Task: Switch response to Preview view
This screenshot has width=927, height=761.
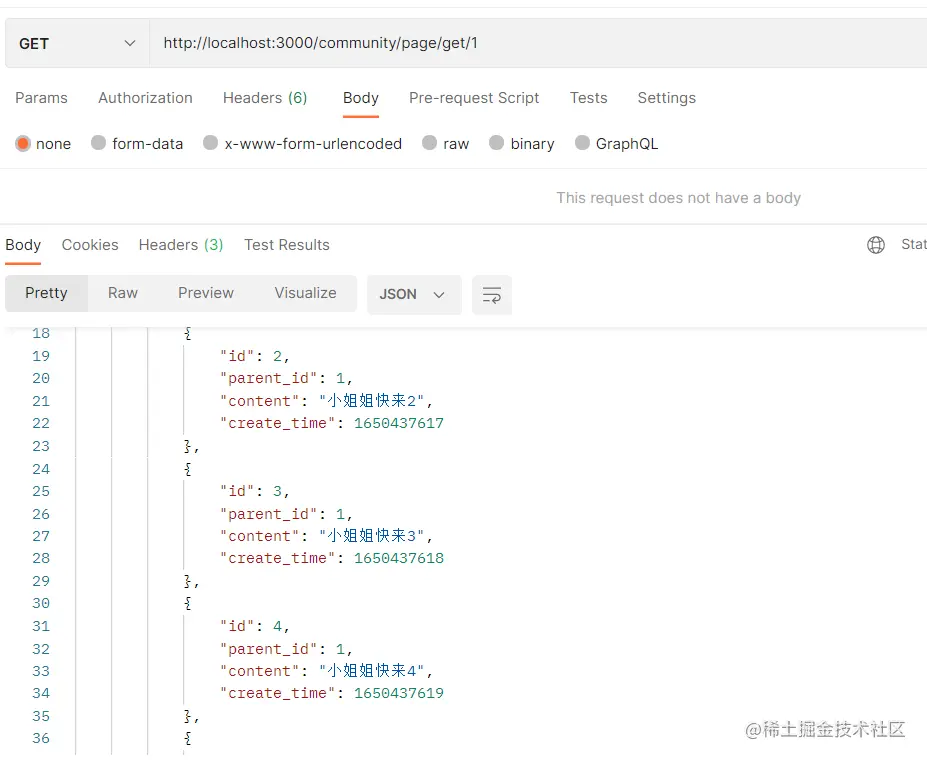Action: pyautogui.click(x=206, y=293)
